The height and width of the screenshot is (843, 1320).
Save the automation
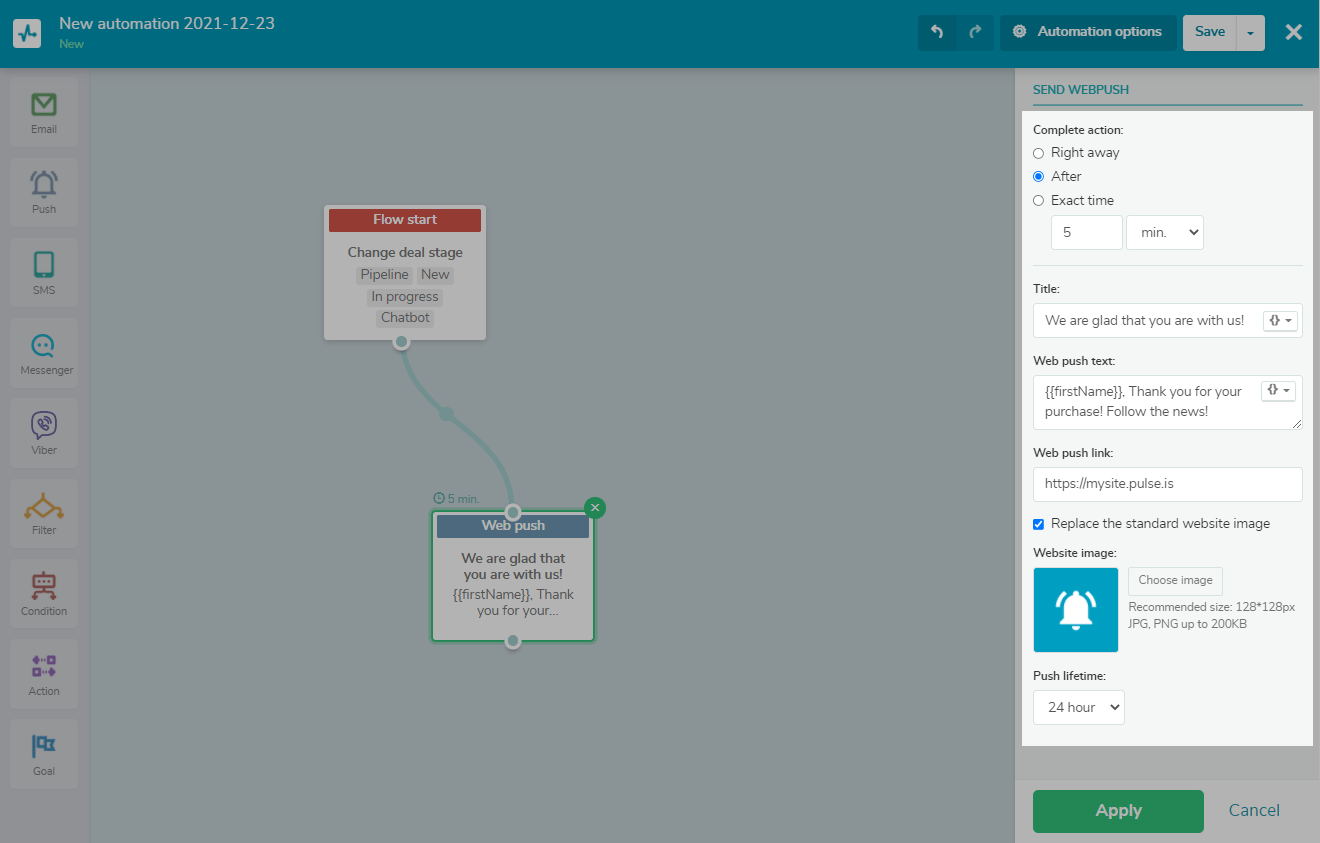tap(1210, 32)
